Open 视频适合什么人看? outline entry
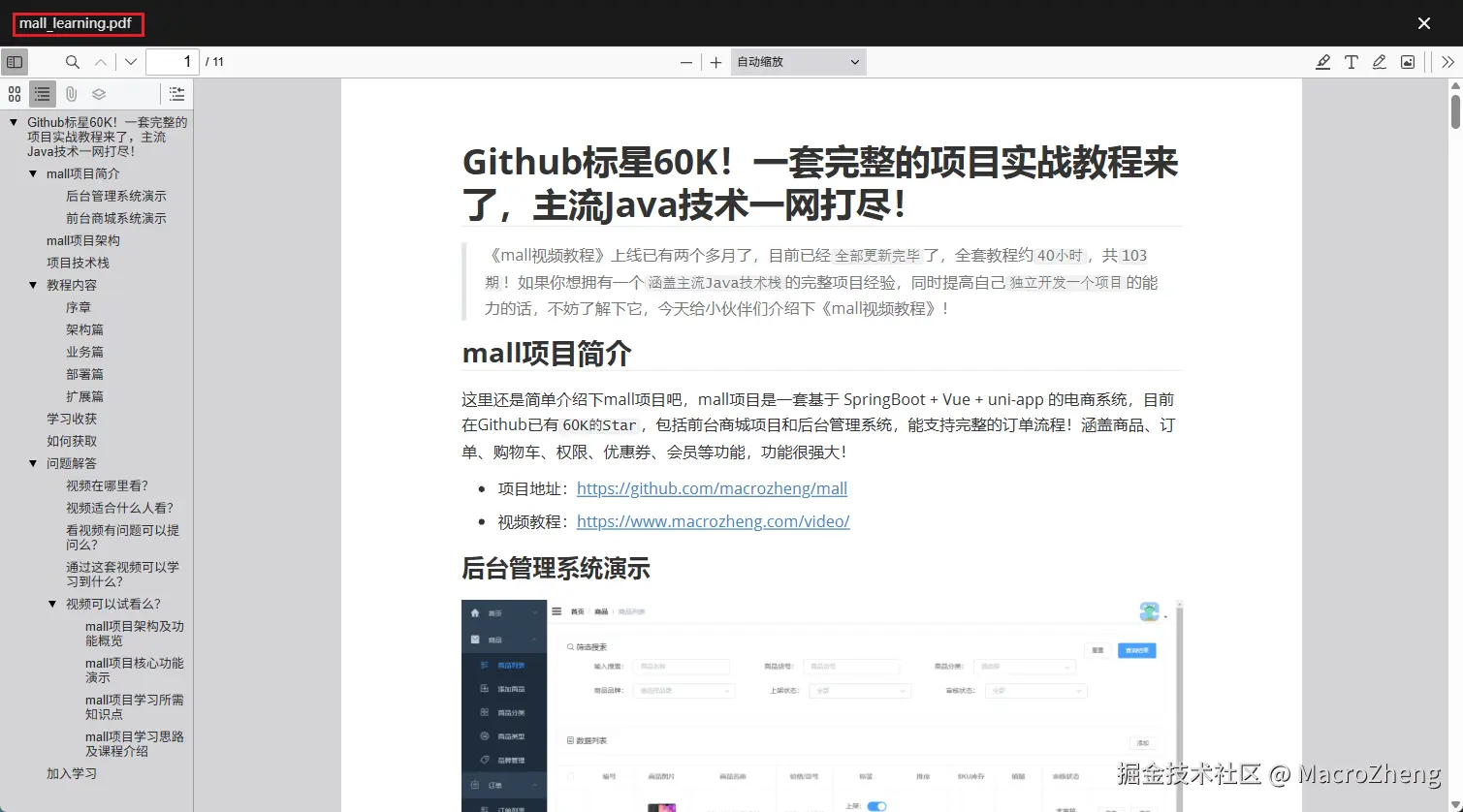Screen dimensions: 1463x812 click(119, 508)
